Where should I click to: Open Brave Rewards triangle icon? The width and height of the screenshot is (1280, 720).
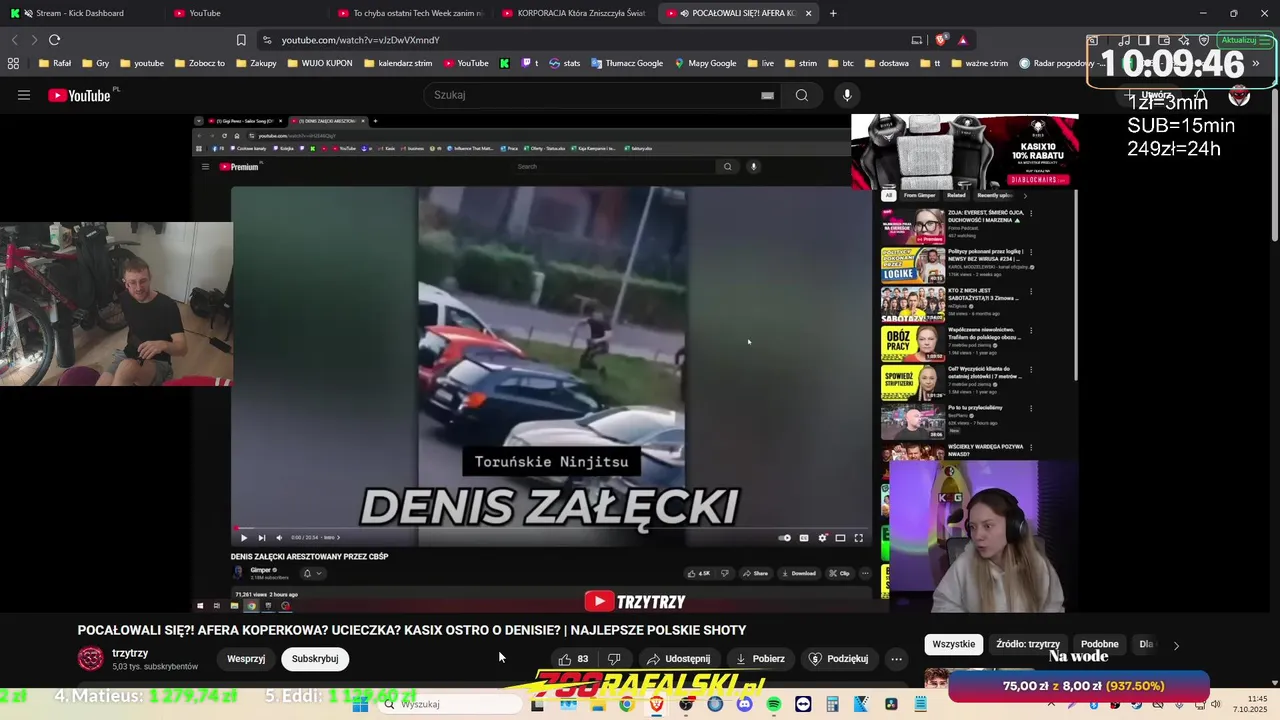click(x=962, y=40)
